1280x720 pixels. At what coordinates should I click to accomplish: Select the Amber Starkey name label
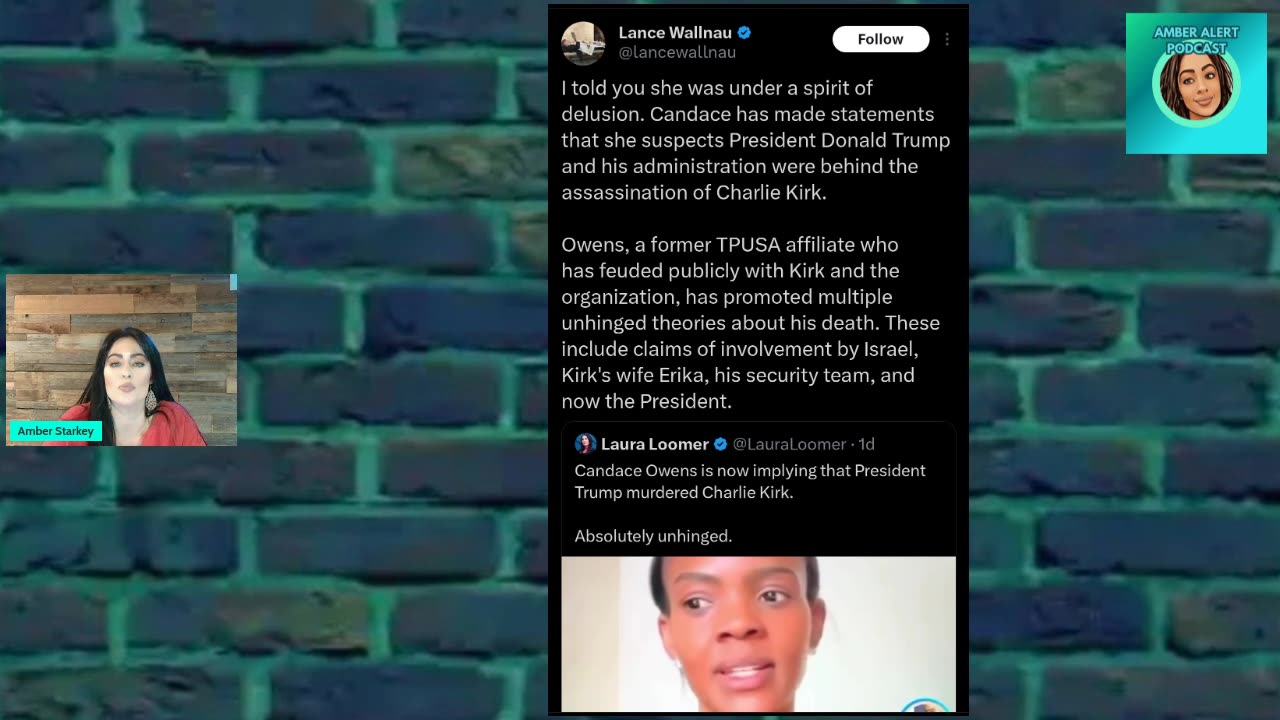click(55, 431)
